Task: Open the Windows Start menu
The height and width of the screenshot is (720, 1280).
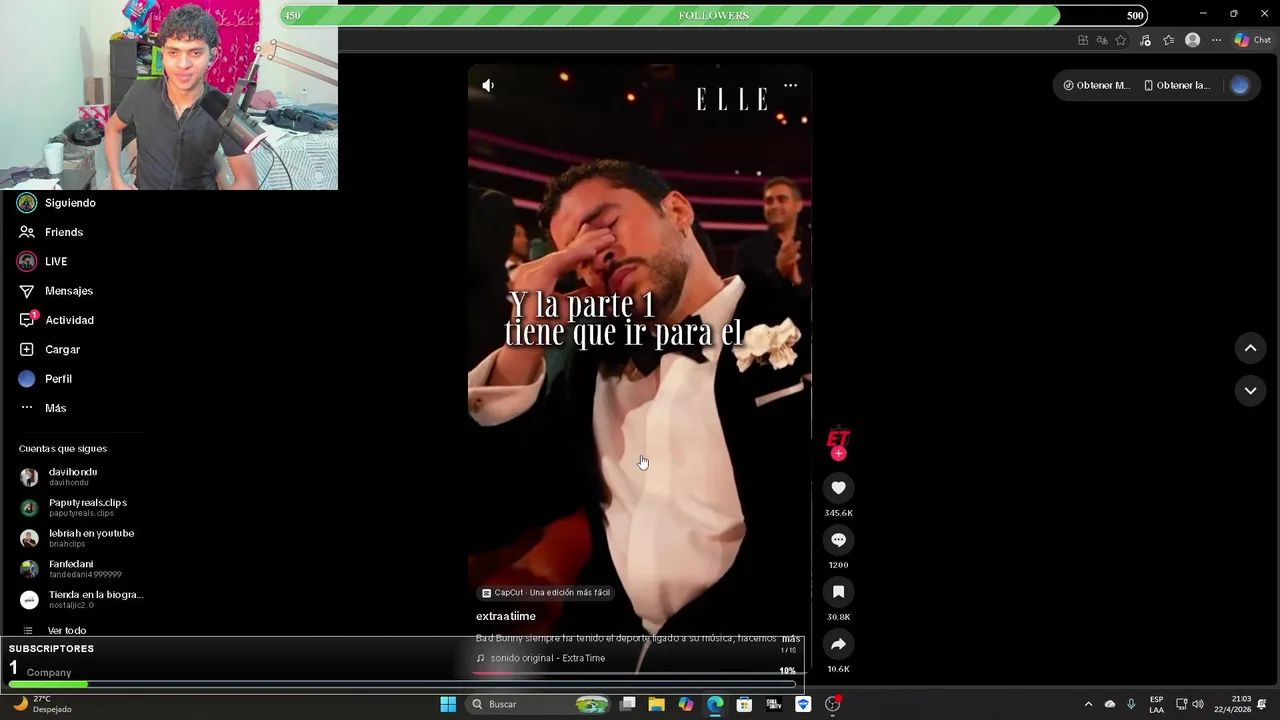Action: 448,704
